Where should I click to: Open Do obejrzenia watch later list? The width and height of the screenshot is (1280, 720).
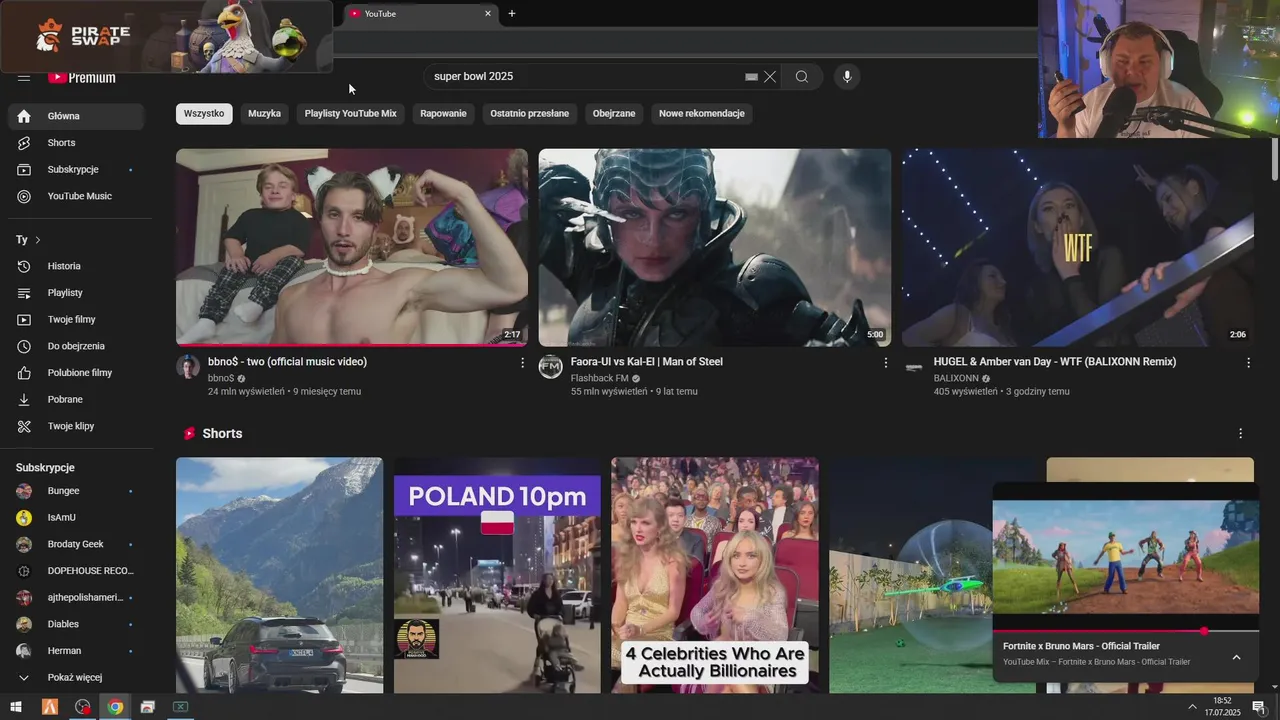[76, 346]
